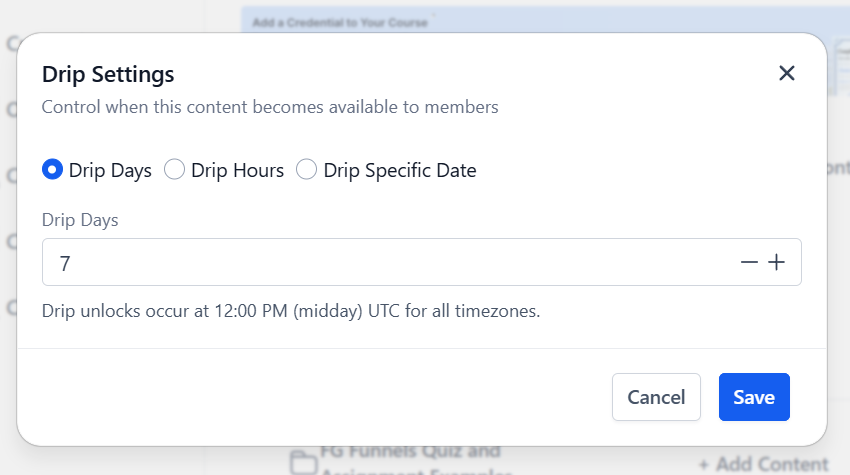
Task: Cancel the drip settings changes
Action: 656,397
